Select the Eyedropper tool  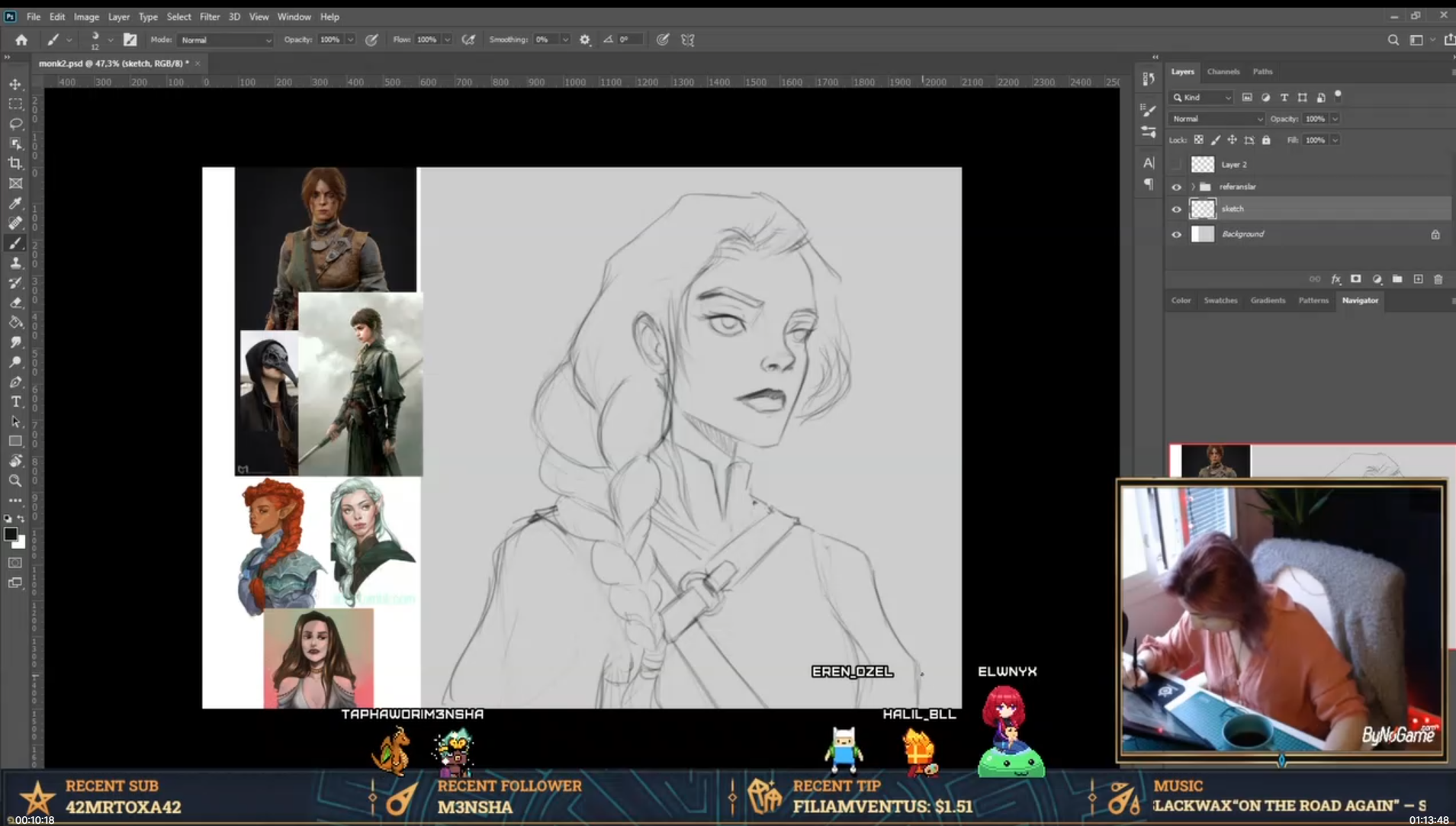coord(15,203)
